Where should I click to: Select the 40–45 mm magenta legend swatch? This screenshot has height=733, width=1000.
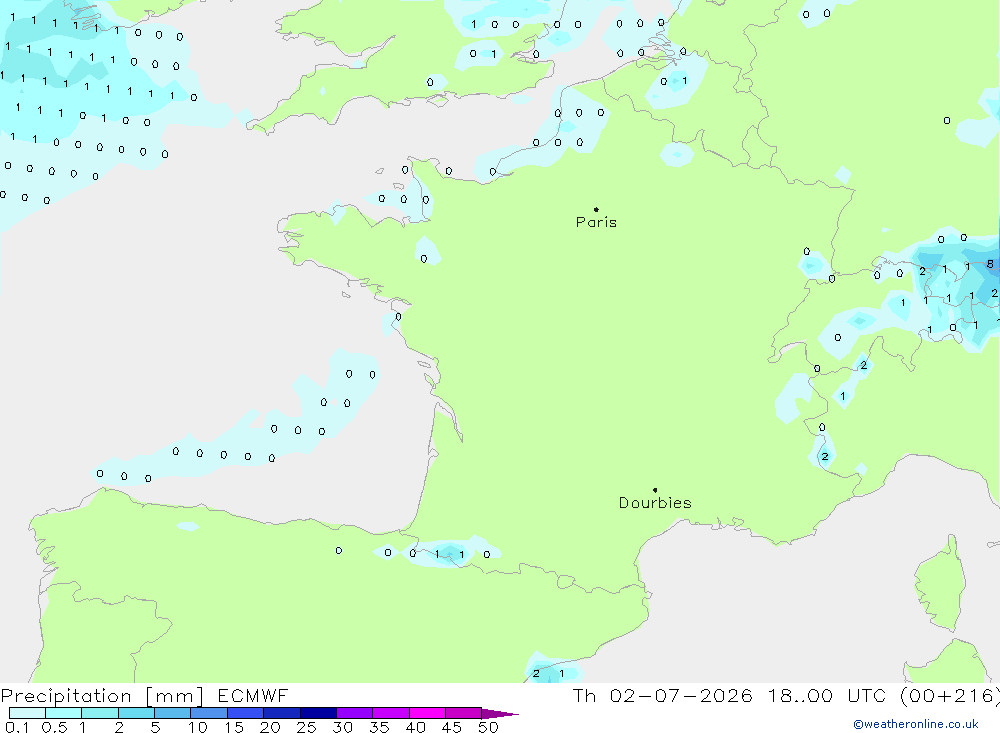[x=427, y=713]
